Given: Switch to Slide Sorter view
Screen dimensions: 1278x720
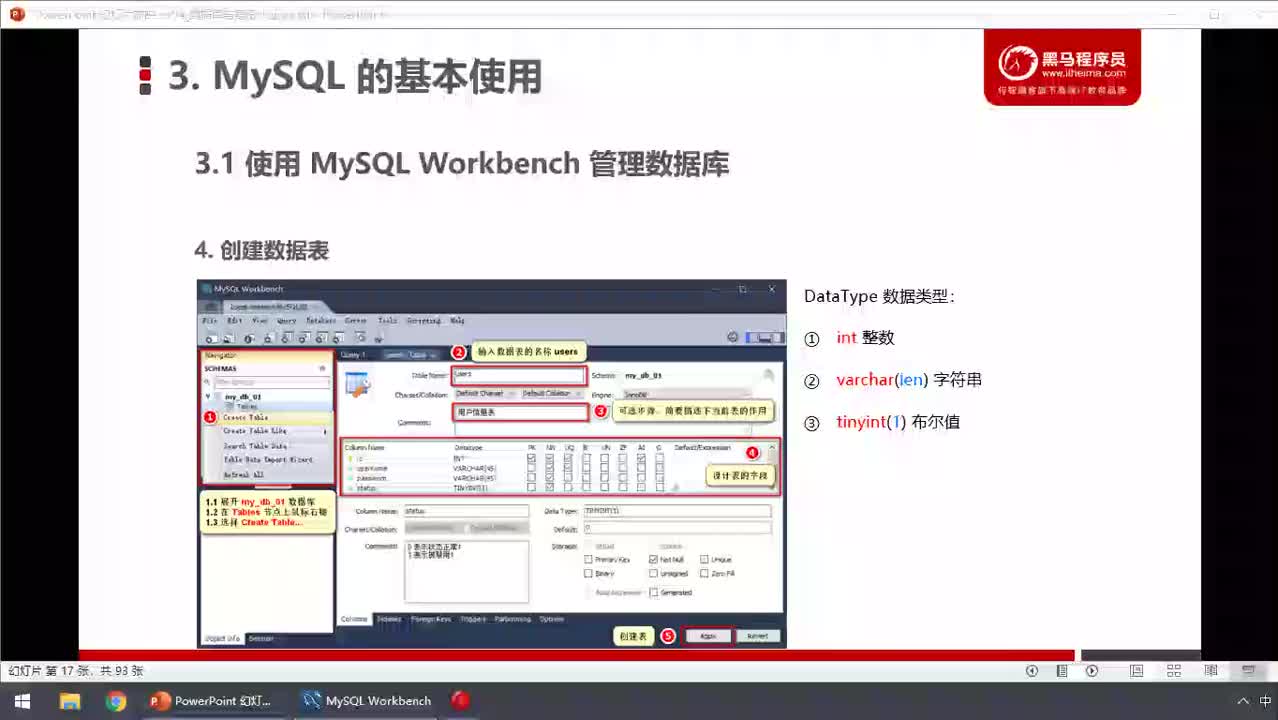Looking at the screenshot, I should 1174,671.
